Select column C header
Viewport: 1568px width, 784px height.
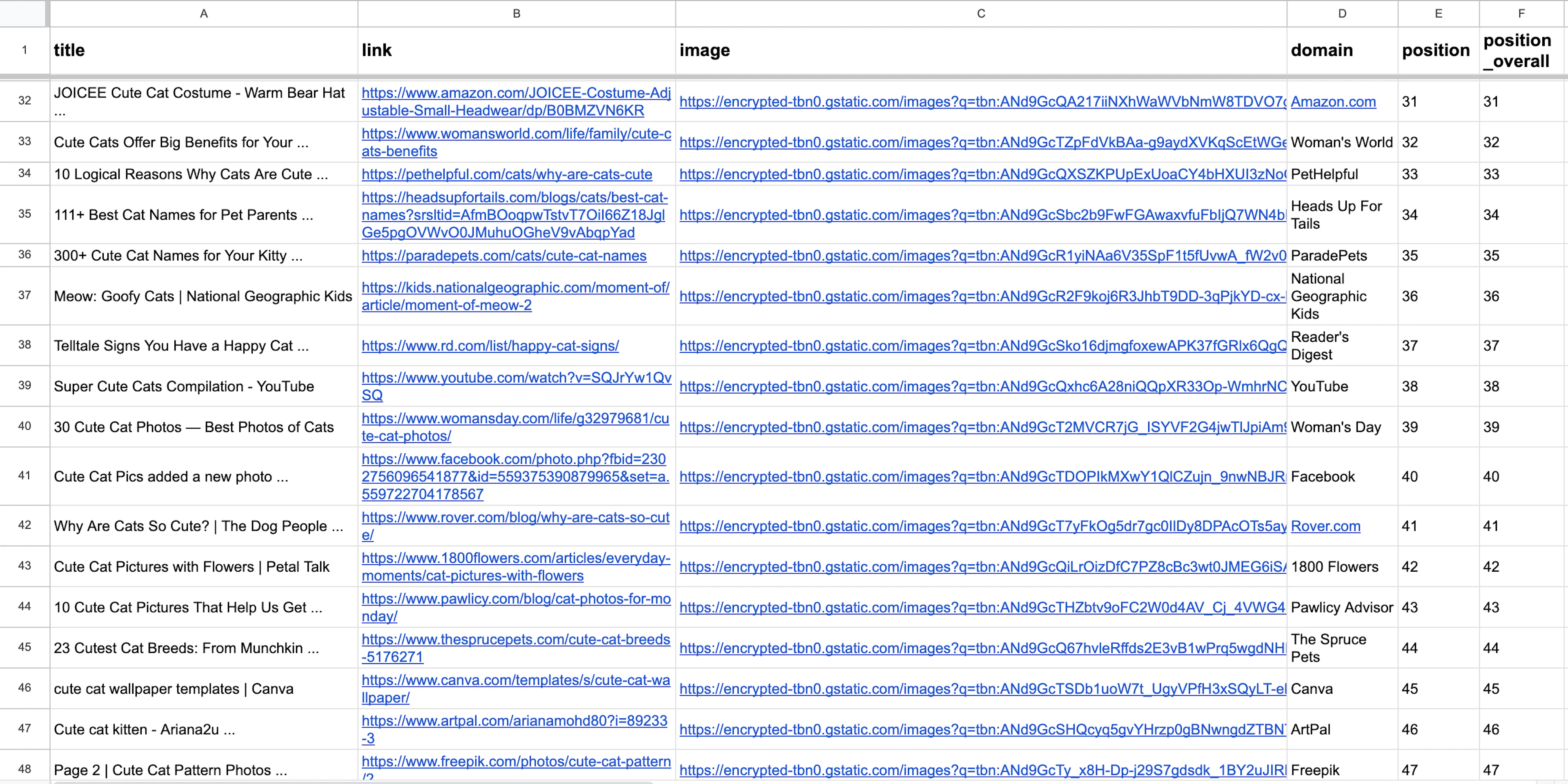coord(980,13)
